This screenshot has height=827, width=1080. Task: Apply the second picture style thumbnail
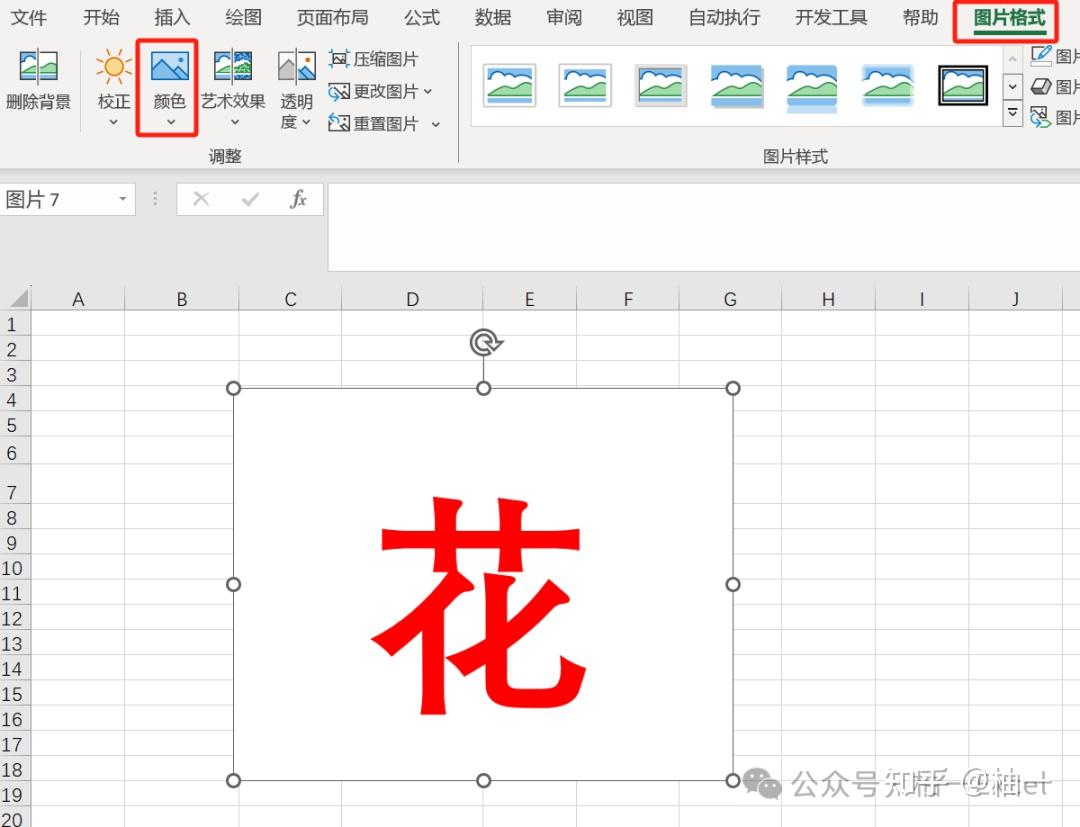tap(585, 85)
